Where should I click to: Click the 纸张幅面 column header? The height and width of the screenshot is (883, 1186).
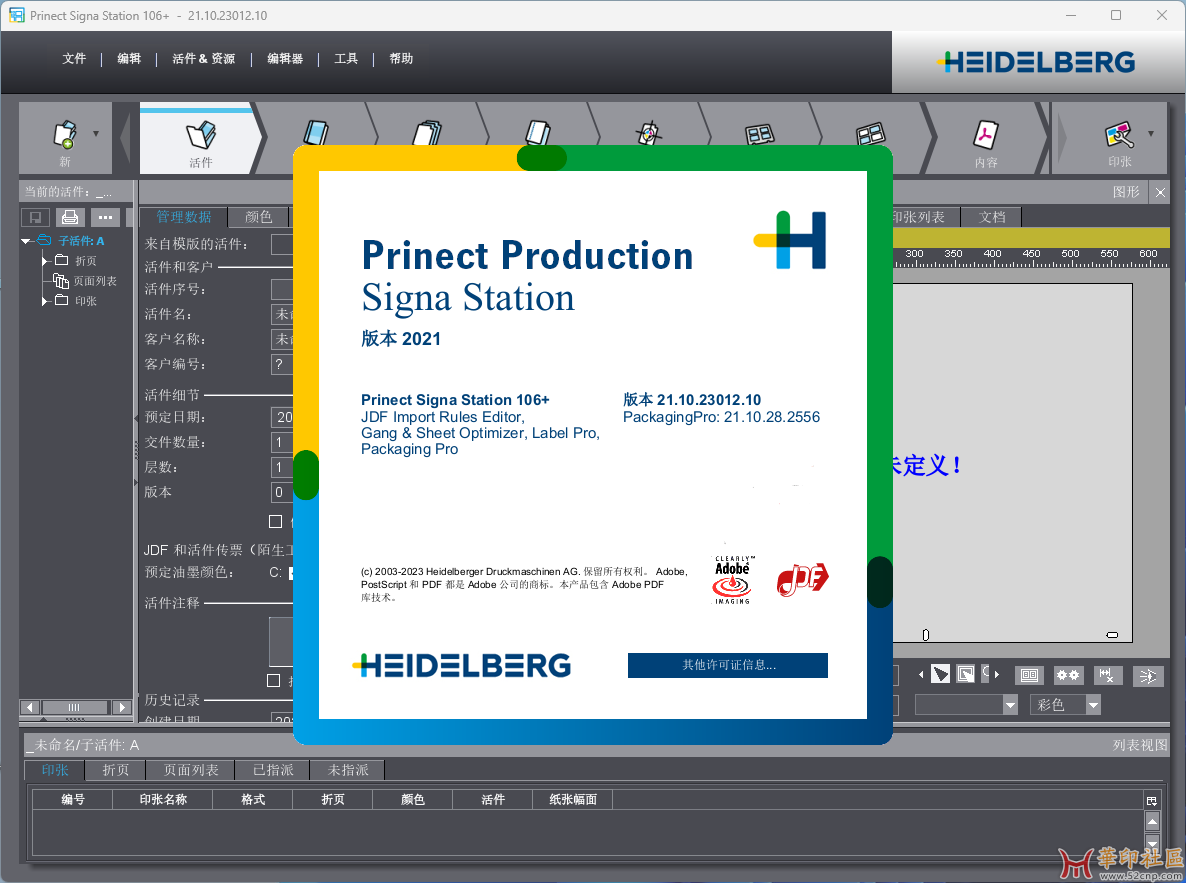click(573, 799)
